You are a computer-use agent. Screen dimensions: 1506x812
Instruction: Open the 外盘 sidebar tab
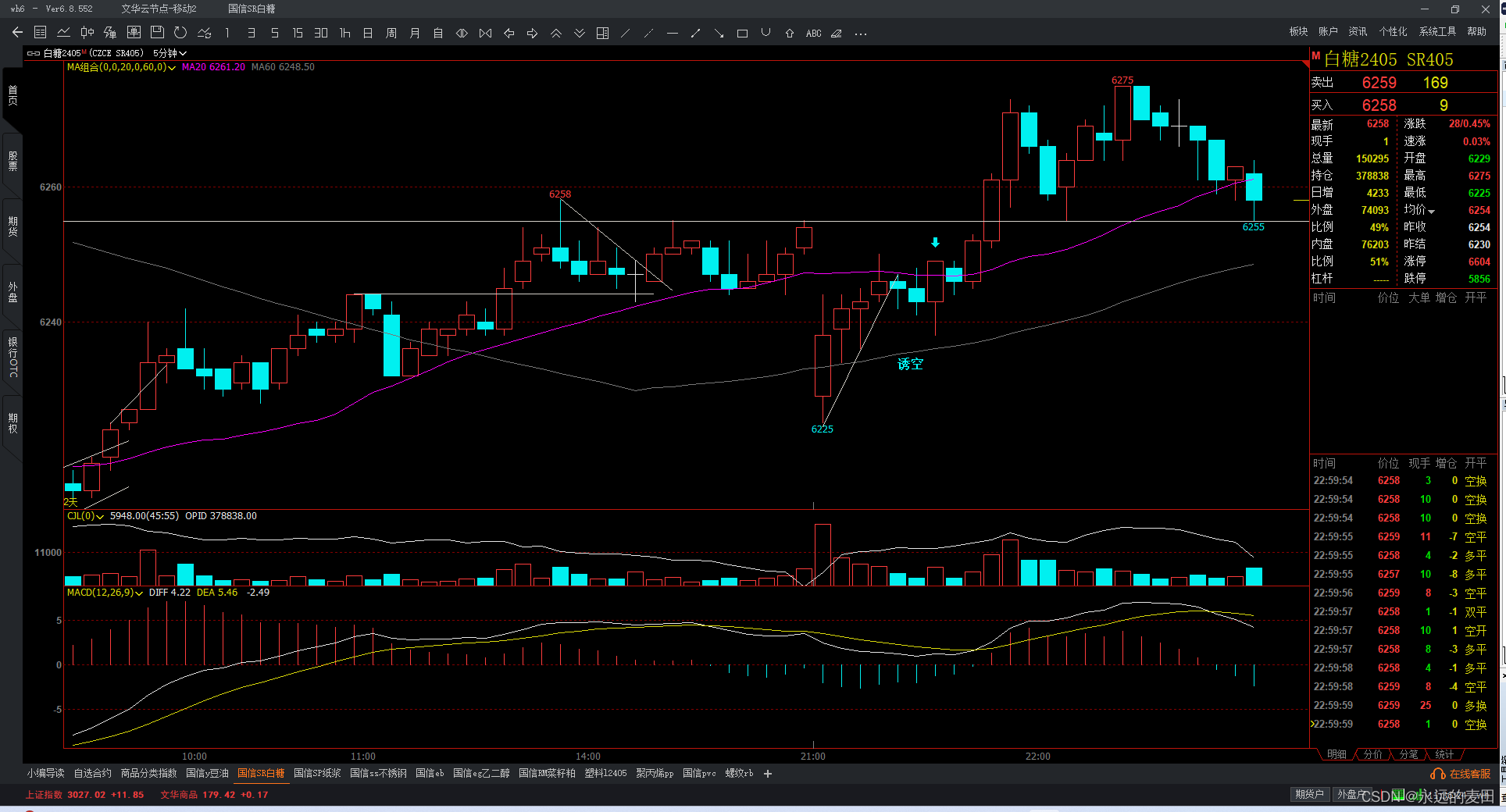pyautogui.click(x=12, y=292)
